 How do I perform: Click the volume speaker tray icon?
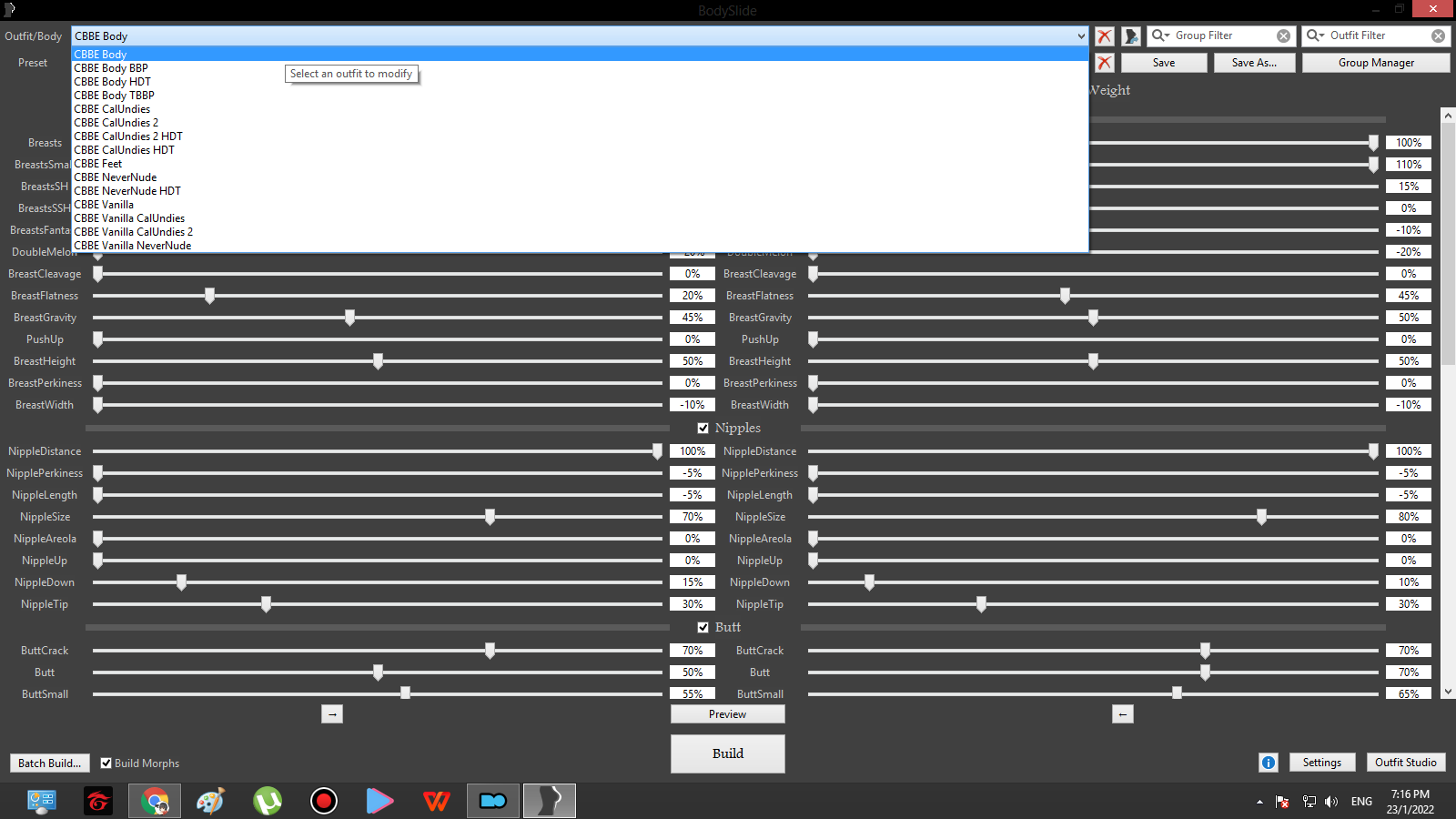1331,802
